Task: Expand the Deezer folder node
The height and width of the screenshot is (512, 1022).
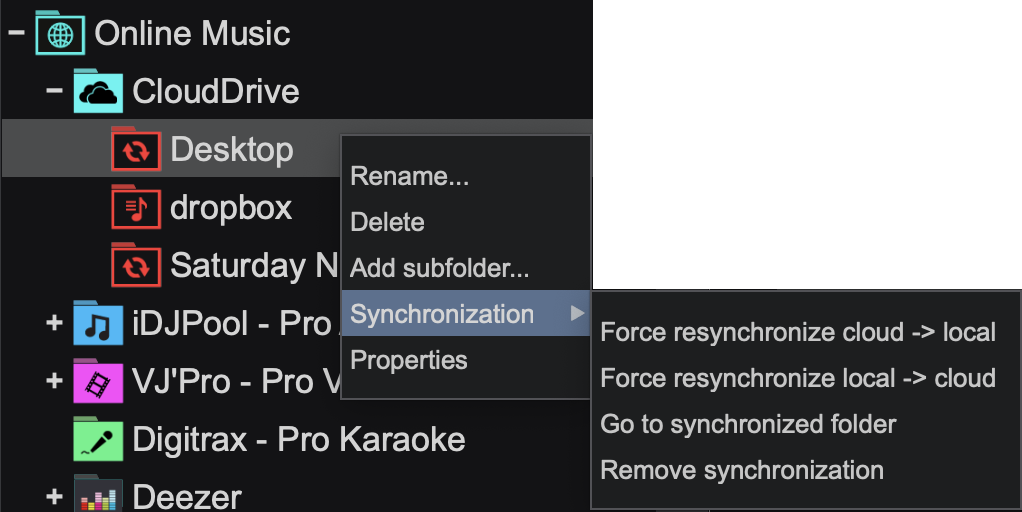Action: (x=54, y=496)
